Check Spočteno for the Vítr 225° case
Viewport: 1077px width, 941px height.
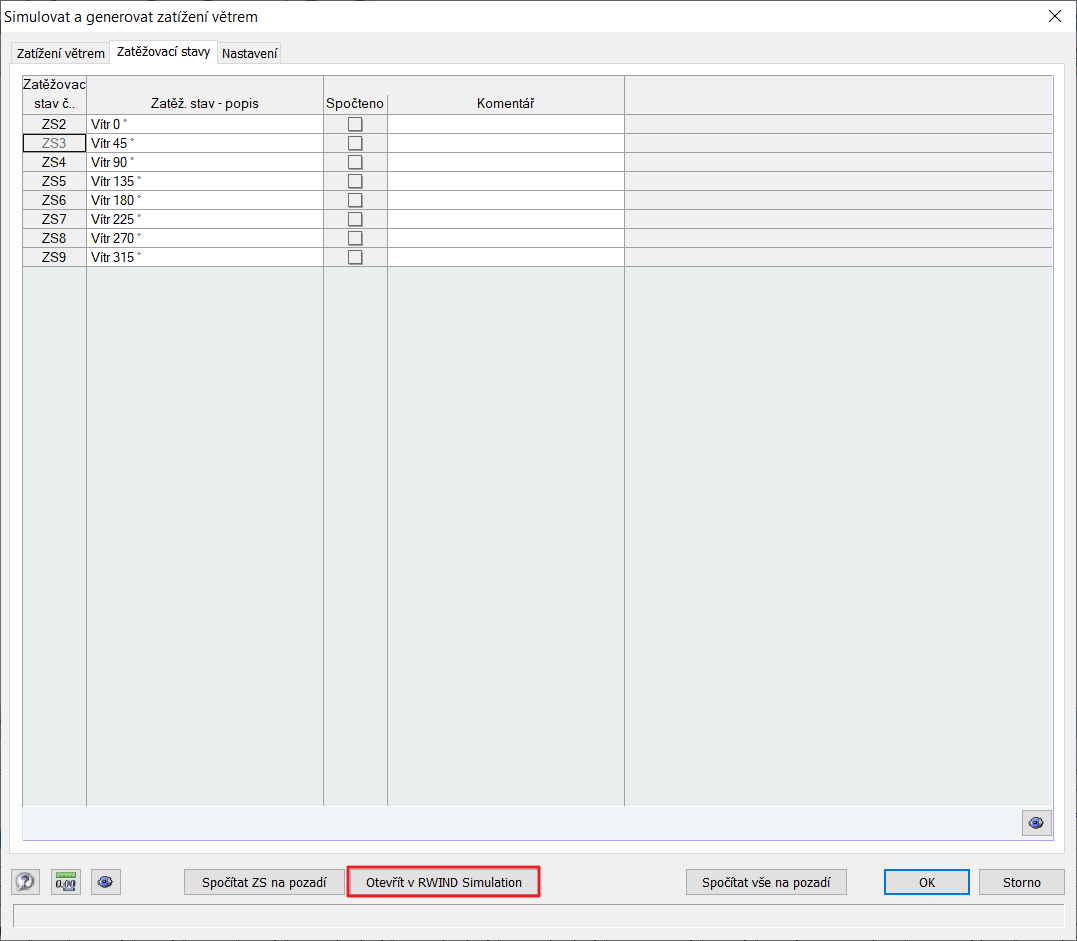click(354, 219)
